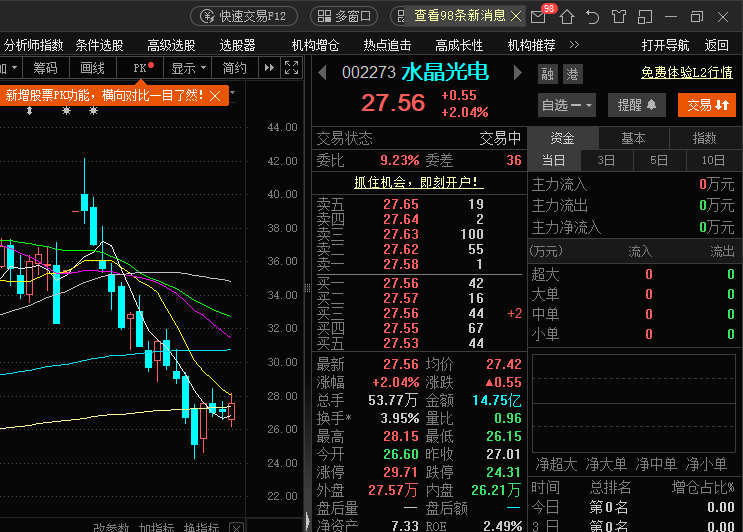Open 抓住机会，即刻开户 link

point(419,182)
